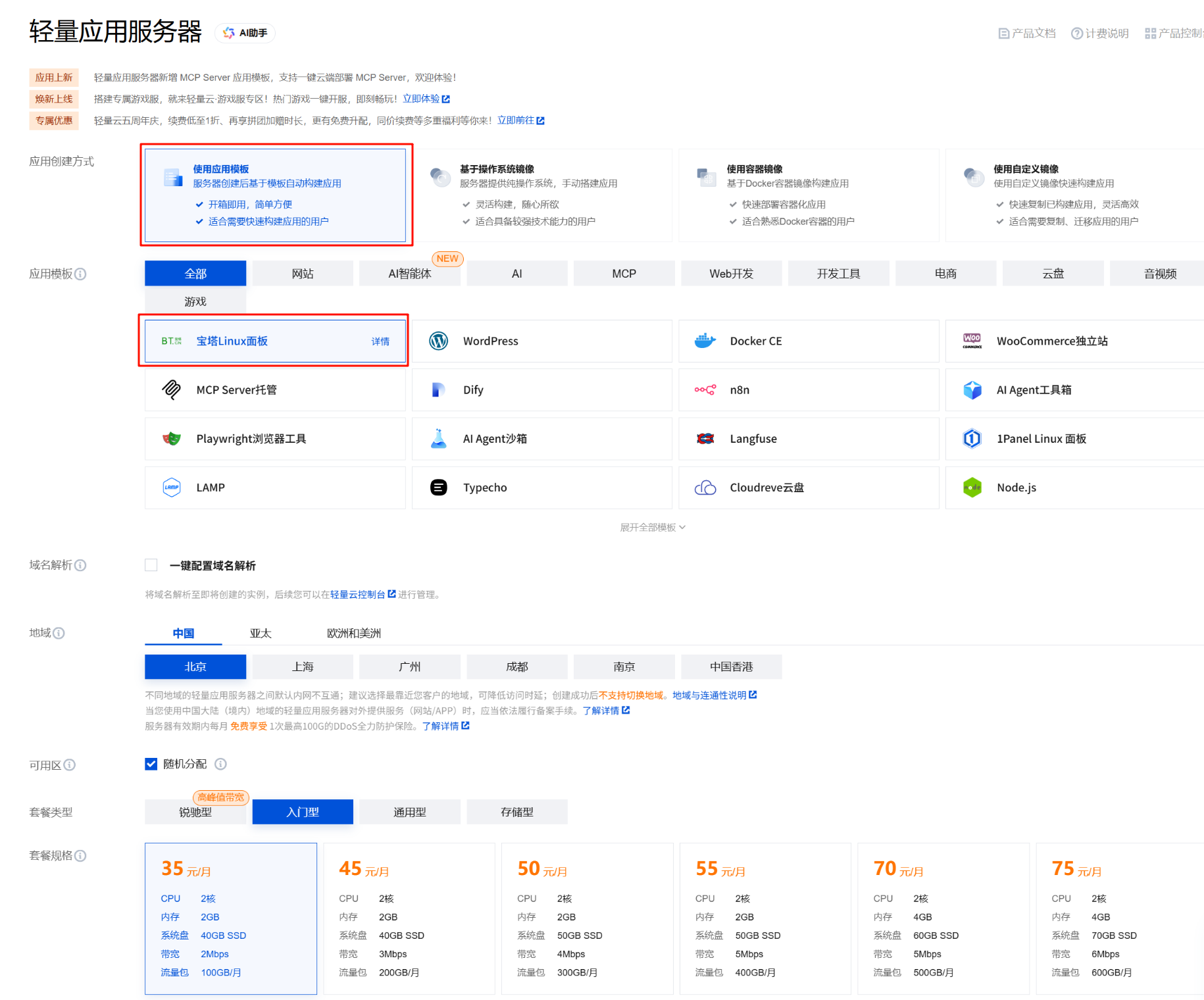Choose the 通用型 package type
The height and width of the screenshot is (1000, 1204).
(x=410, y=812)
